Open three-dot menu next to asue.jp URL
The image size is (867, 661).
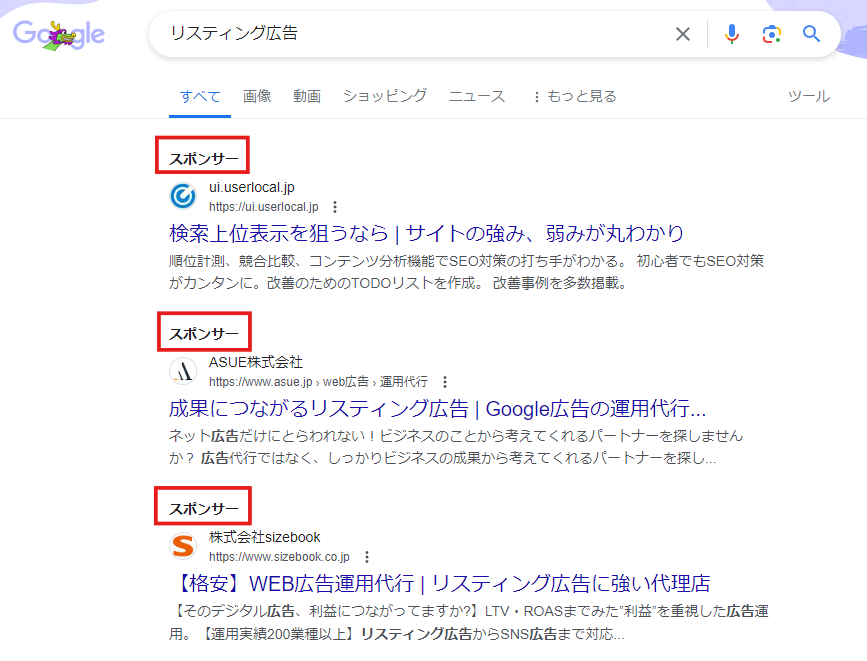[x=445, y=382]
